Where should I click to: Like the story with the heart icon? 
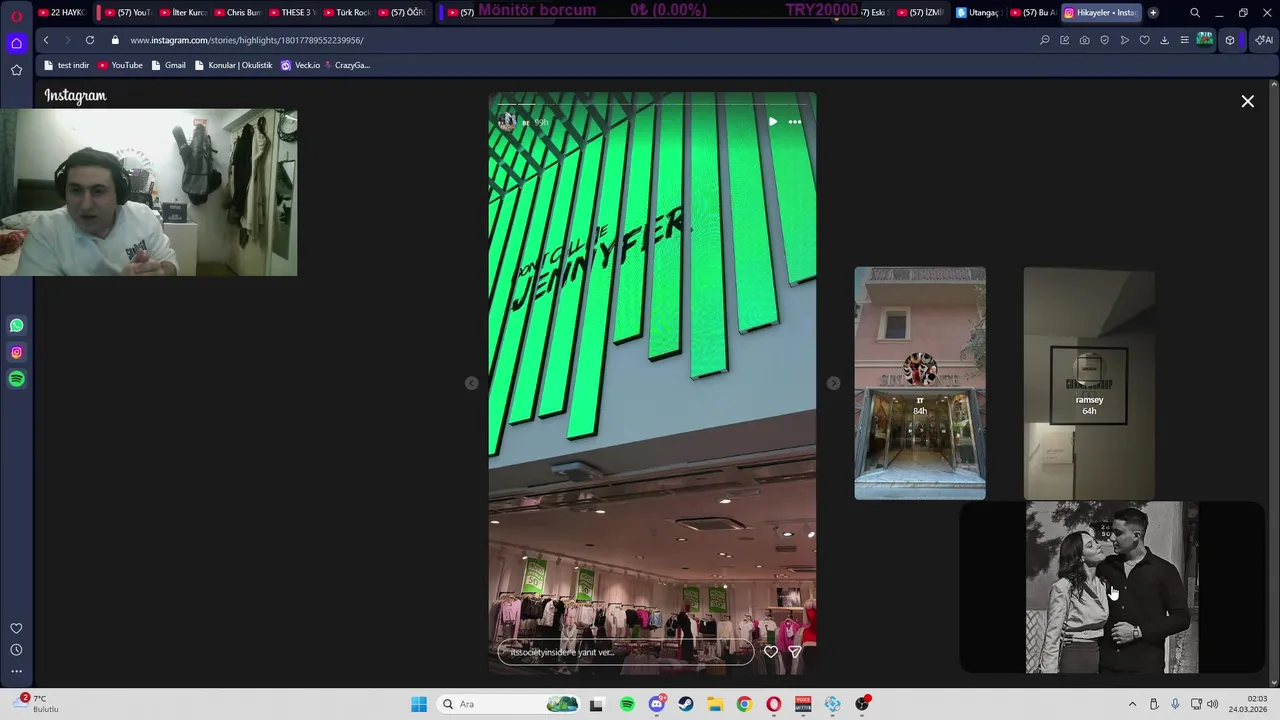(x=771, y=651)
